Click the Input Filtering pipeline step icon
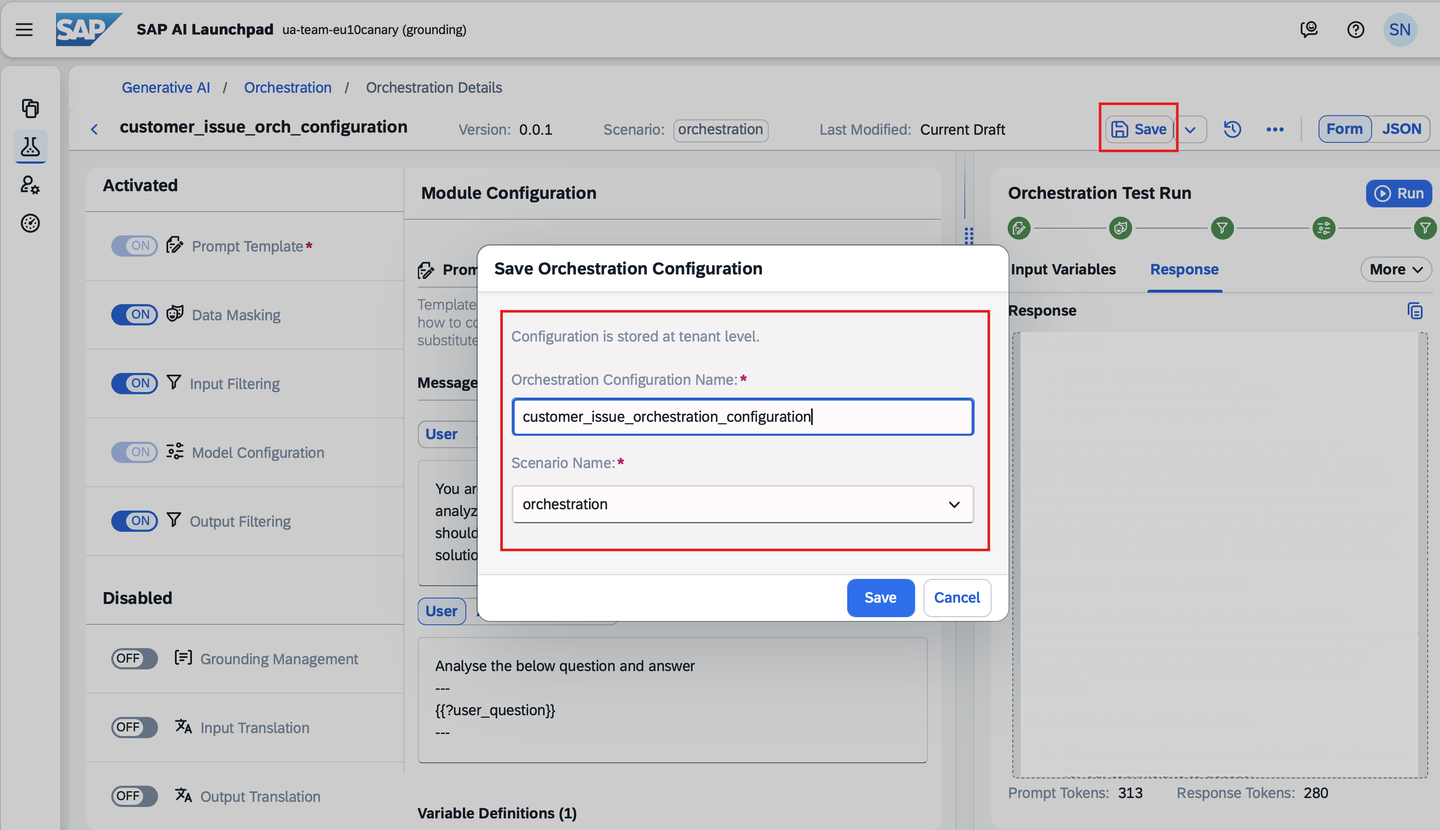 click(x=1222, y=229)
